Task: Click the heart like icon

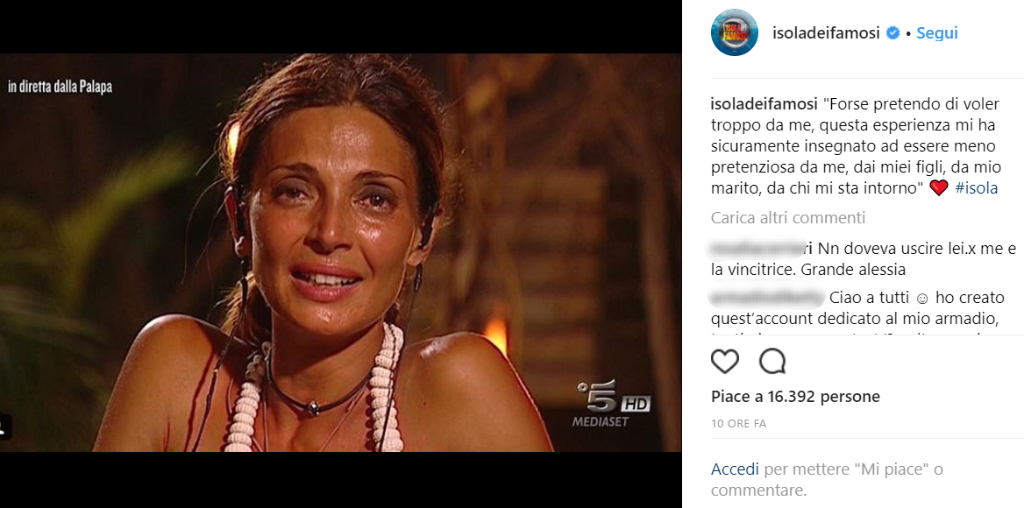Action: tap(724, 361)
